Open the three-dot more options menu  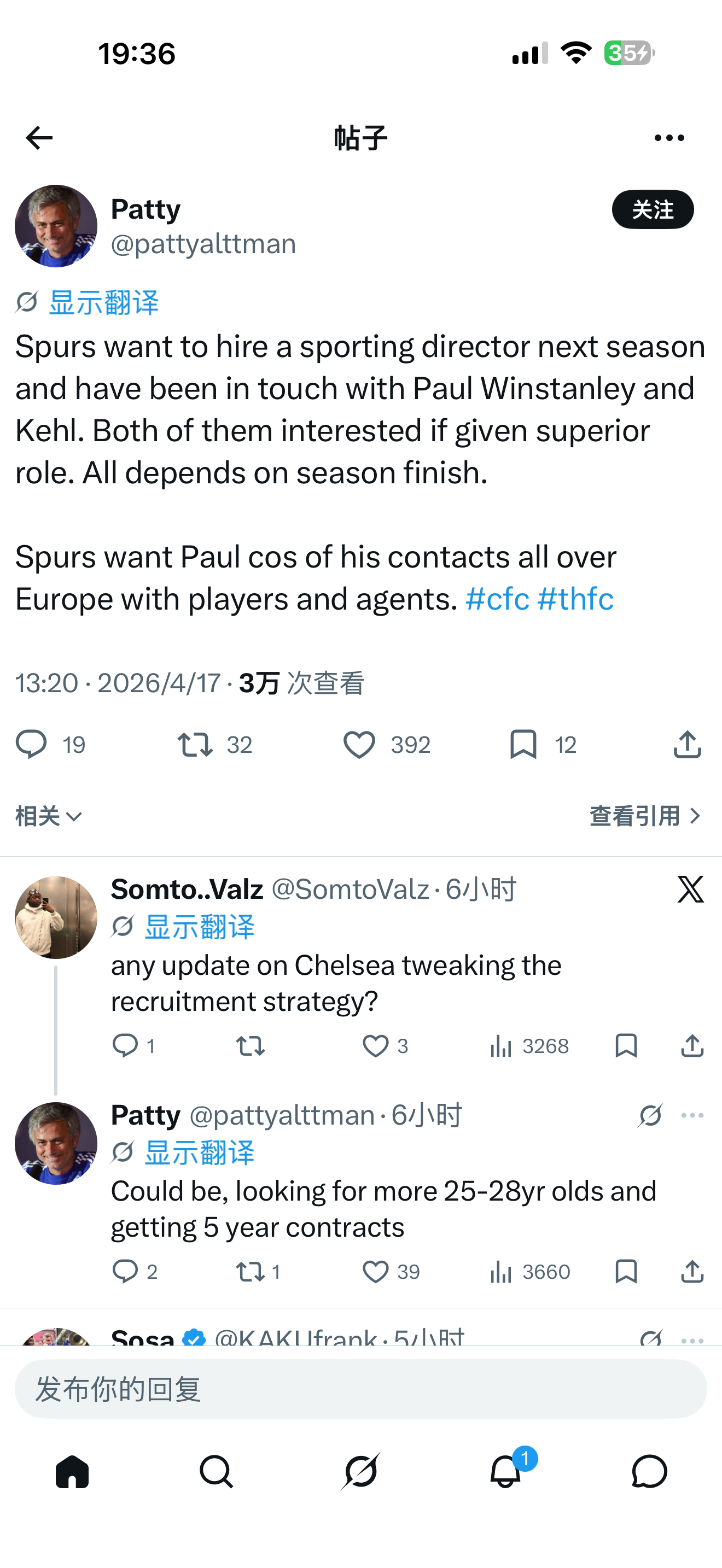tap(669, 138)
